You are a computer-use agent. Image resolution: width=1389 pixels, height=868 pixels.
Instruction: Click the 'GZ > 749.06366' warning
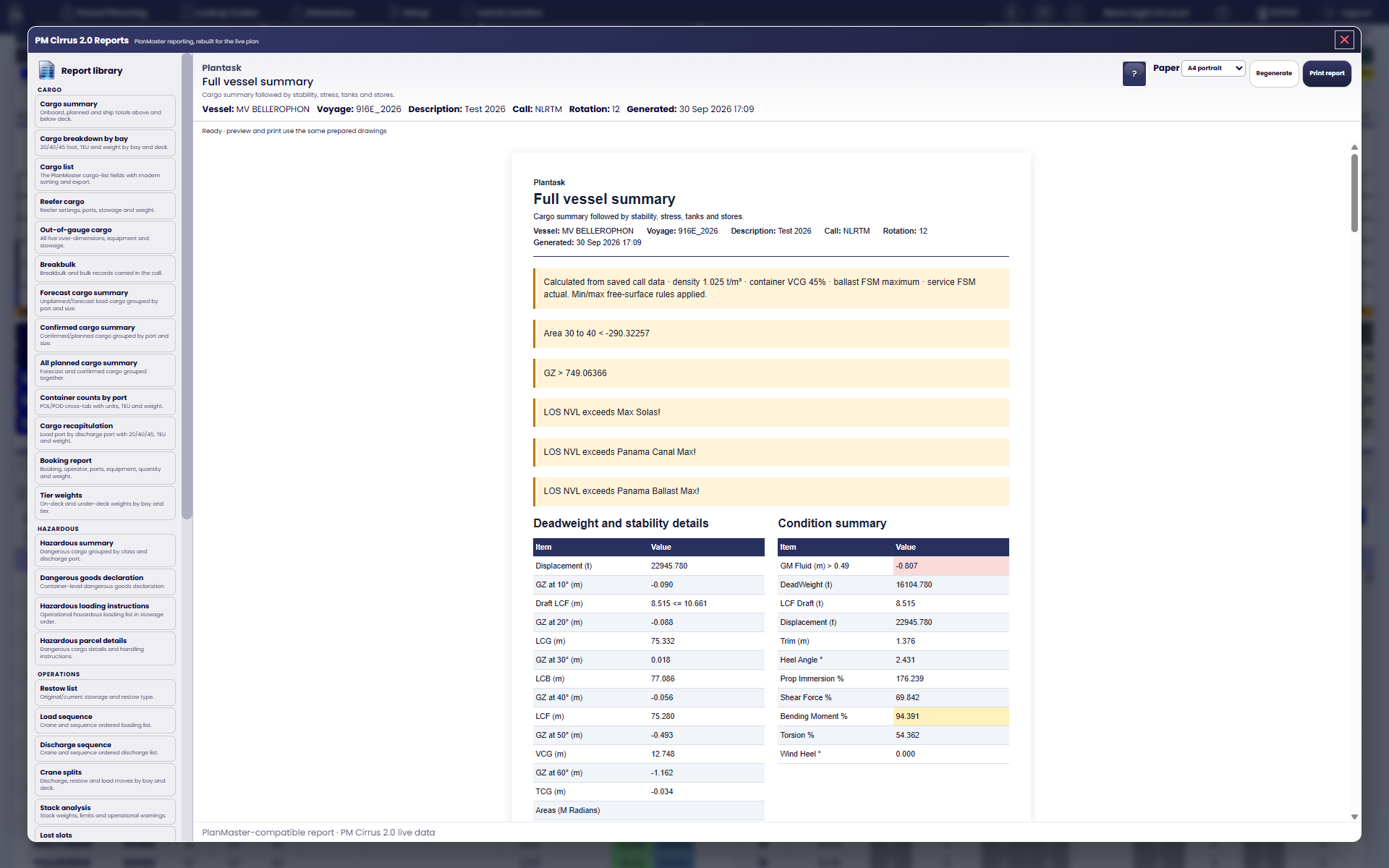[771, 373]
